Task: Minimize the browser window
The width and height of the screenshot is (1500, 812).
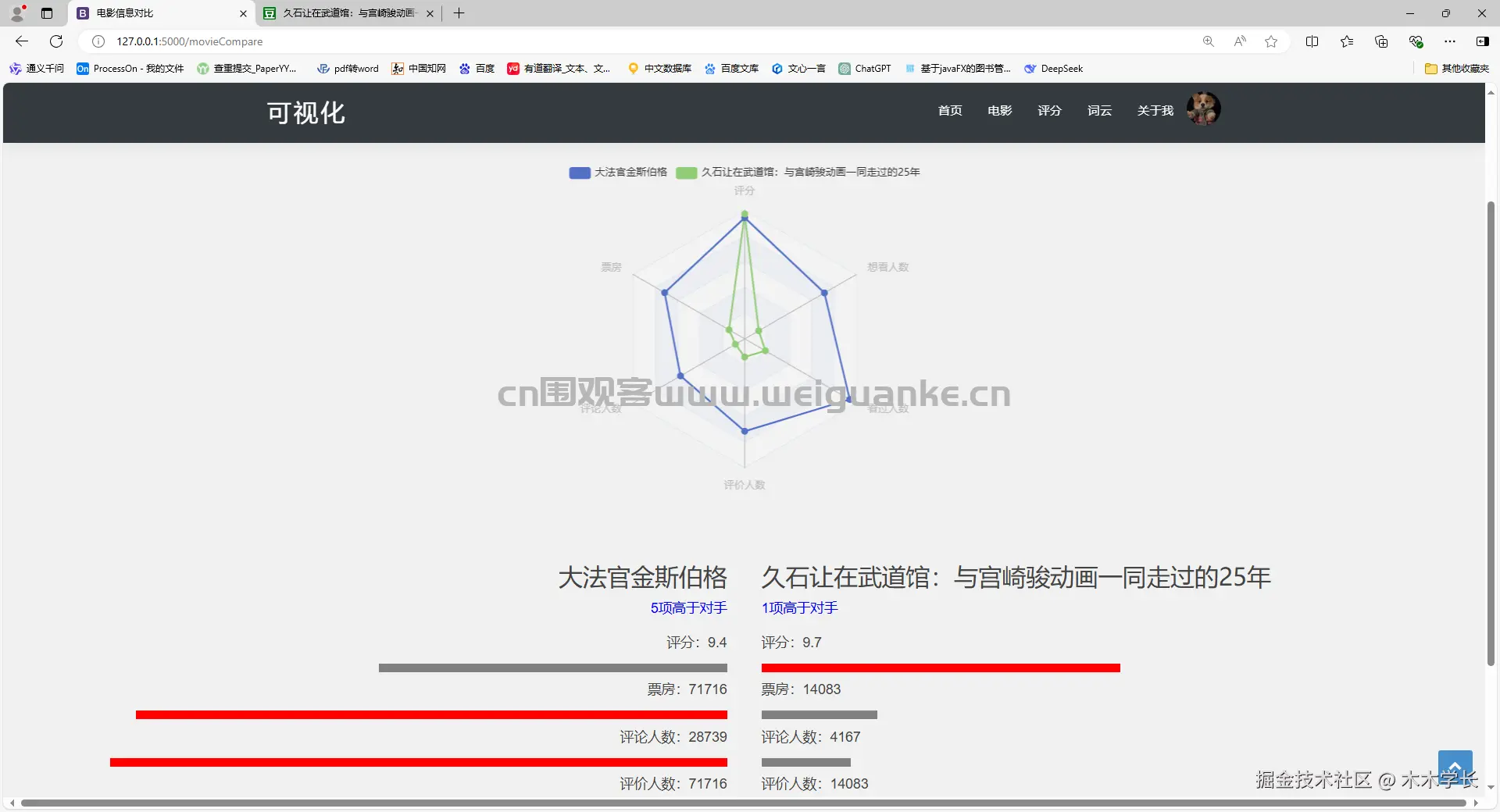Action: 1410,13
